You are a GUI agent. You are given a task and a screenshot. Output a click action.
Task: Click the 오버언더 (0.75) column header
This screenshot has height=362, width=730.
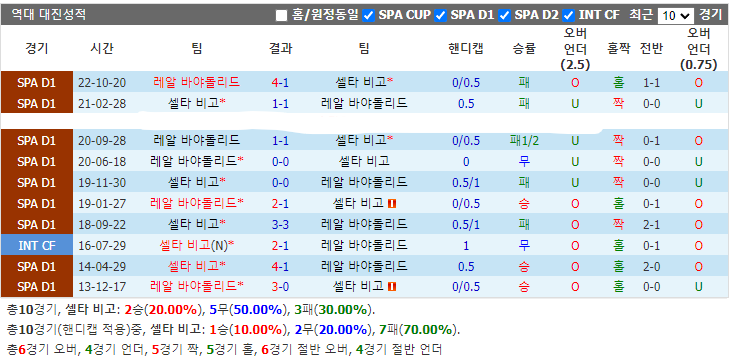(x=698, y=48)
